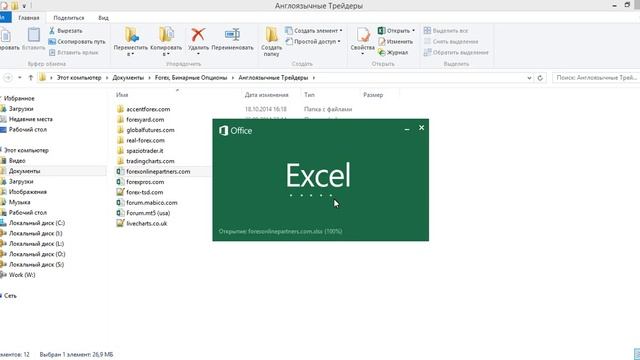The height and width of the screenshot is (360, 640).
Task: Click Move to (Переместить в) icon
Action: click(131, 35)
